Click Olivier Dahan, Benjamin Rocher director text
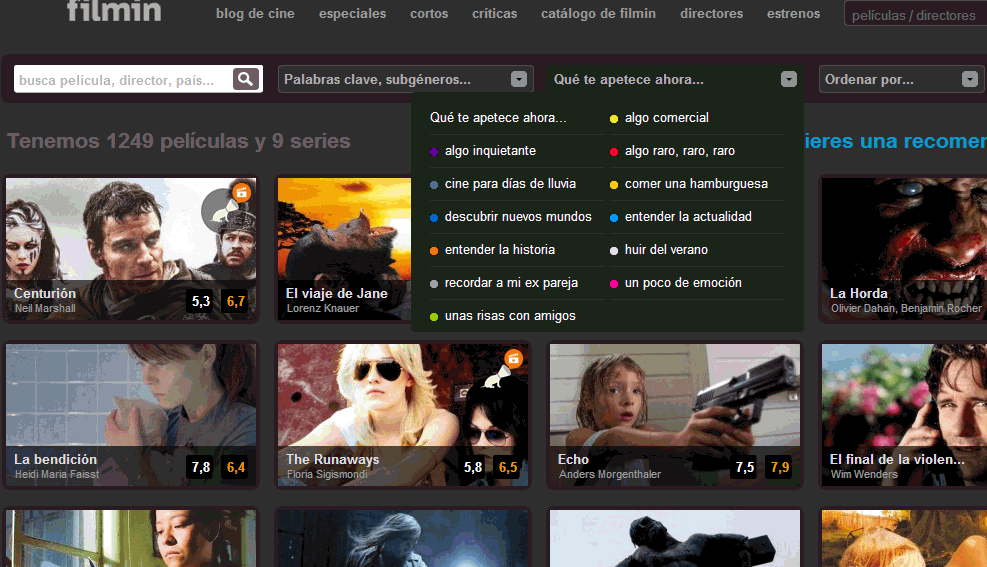This screenshot has width=987, height=567. 906,308
